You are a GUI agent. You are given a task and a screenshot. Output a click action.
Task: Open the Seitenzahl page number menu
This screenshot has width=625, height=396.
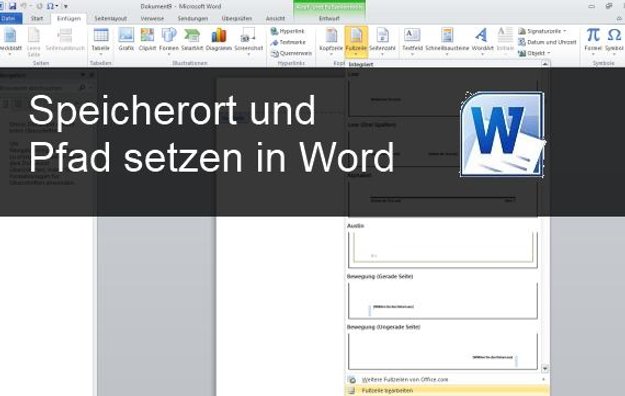(382, 42)
